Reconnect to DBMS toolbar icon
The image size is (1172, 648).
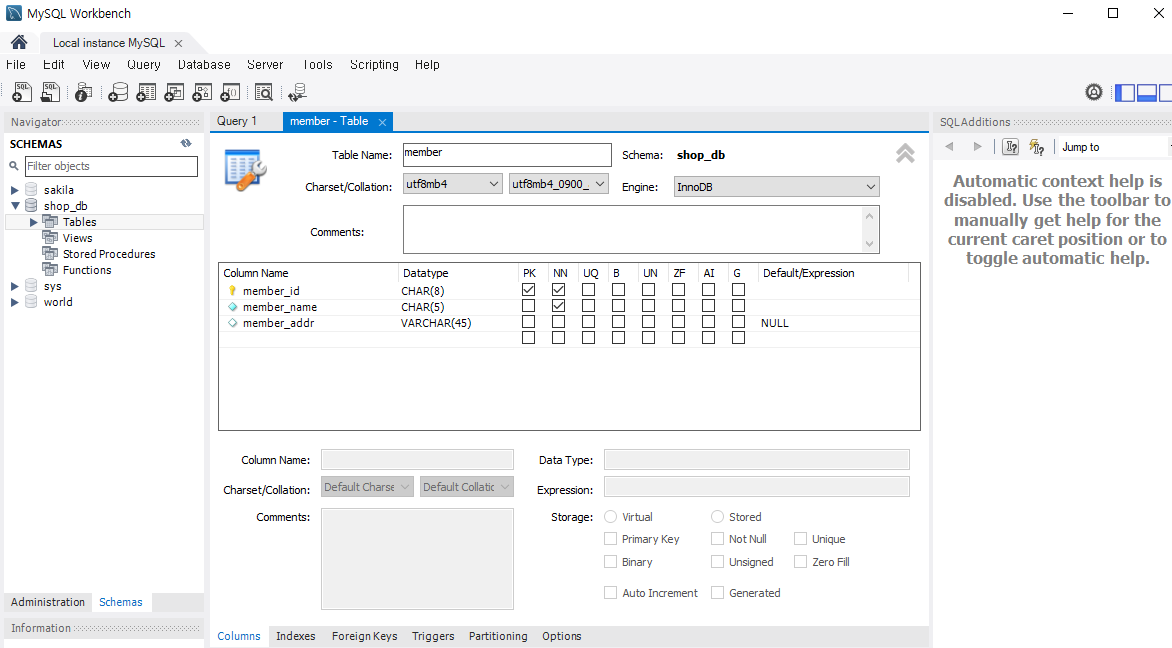click(x=297, y=92)
